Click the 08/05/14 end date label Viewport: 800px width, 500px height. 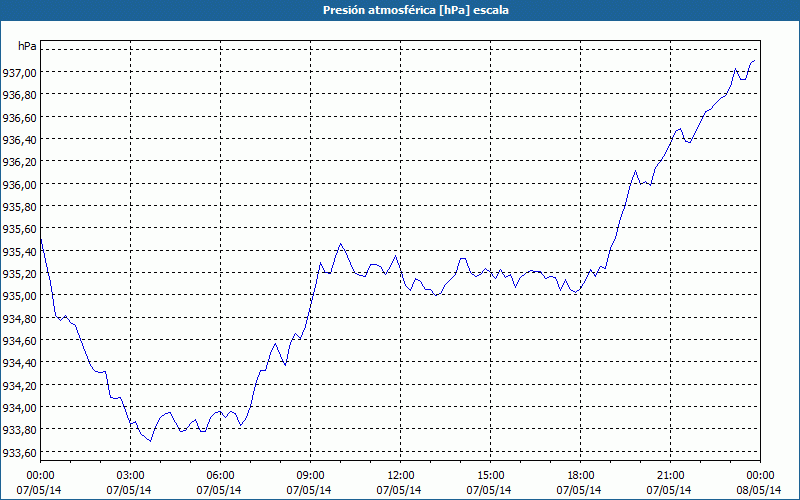[x=759, y=490]
